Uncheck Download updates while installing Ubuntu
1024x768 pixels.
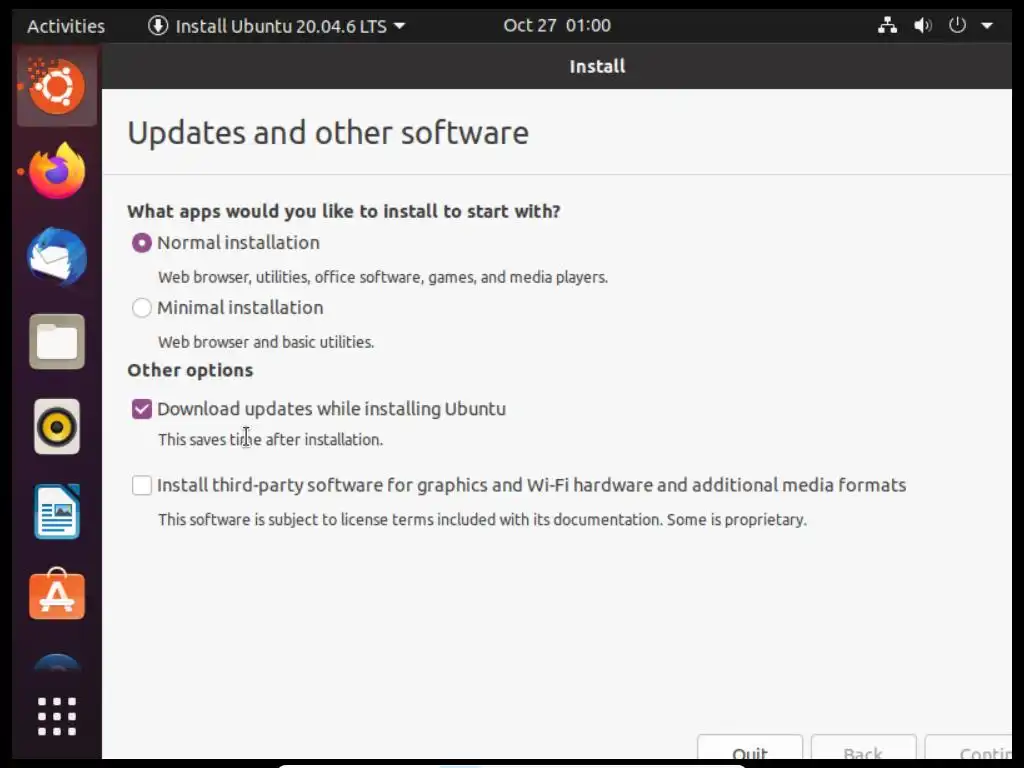pos(142,409)
